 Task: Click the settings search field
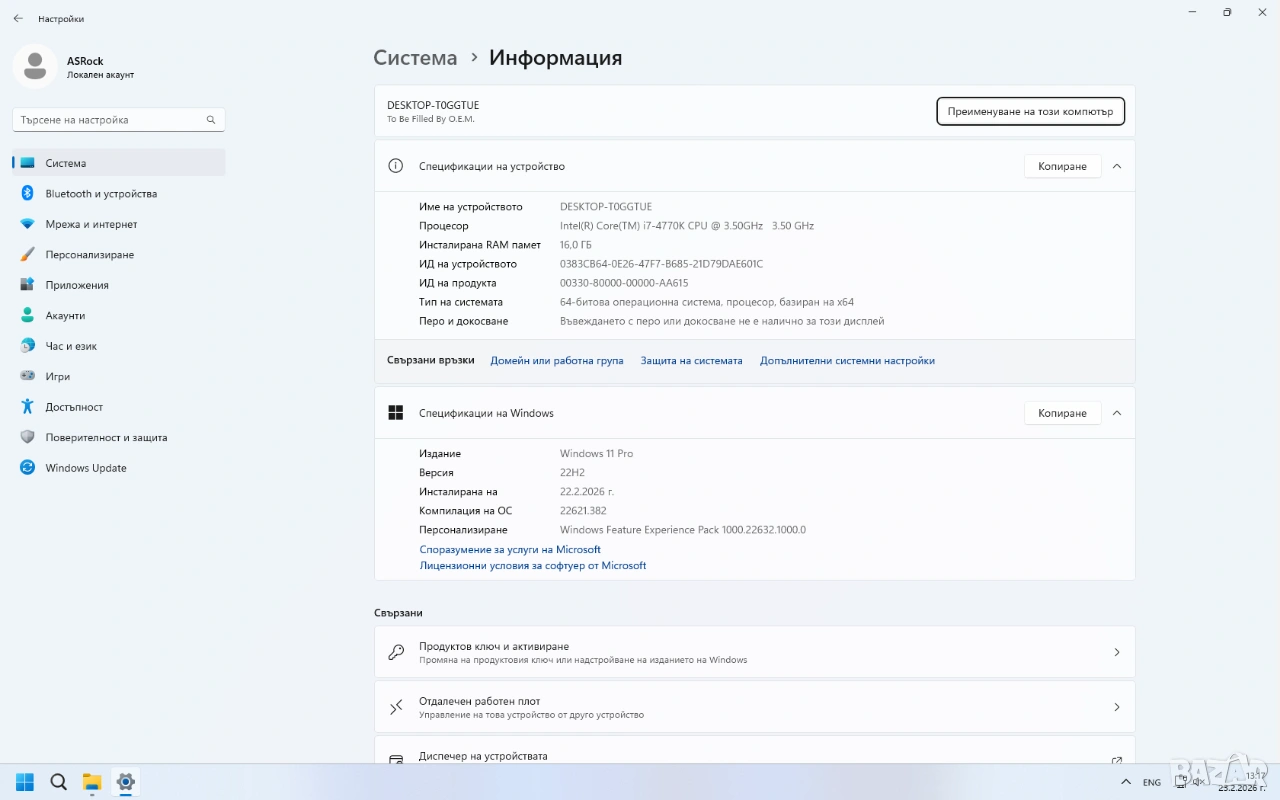pyautogui.click(x=110, y=120)
